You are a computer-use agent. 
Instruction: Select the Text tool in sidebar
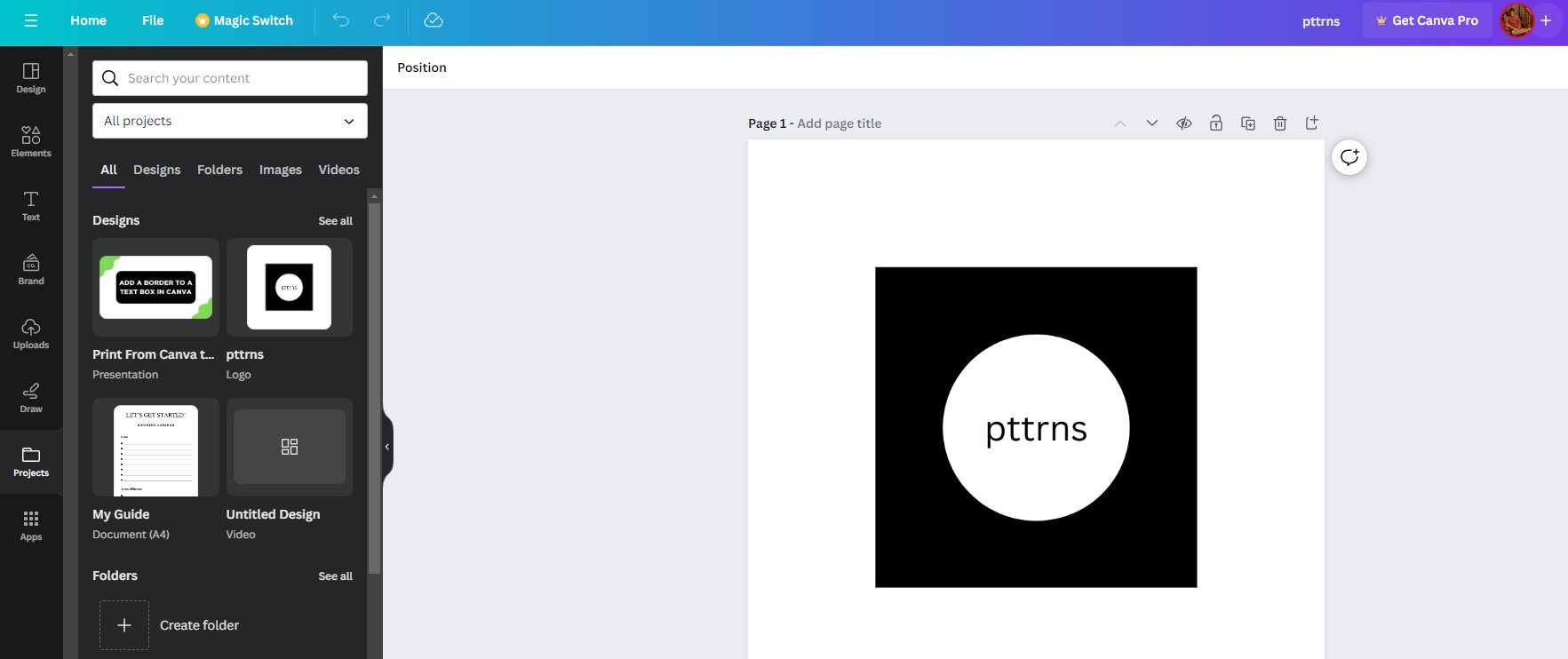pos(31,206)
